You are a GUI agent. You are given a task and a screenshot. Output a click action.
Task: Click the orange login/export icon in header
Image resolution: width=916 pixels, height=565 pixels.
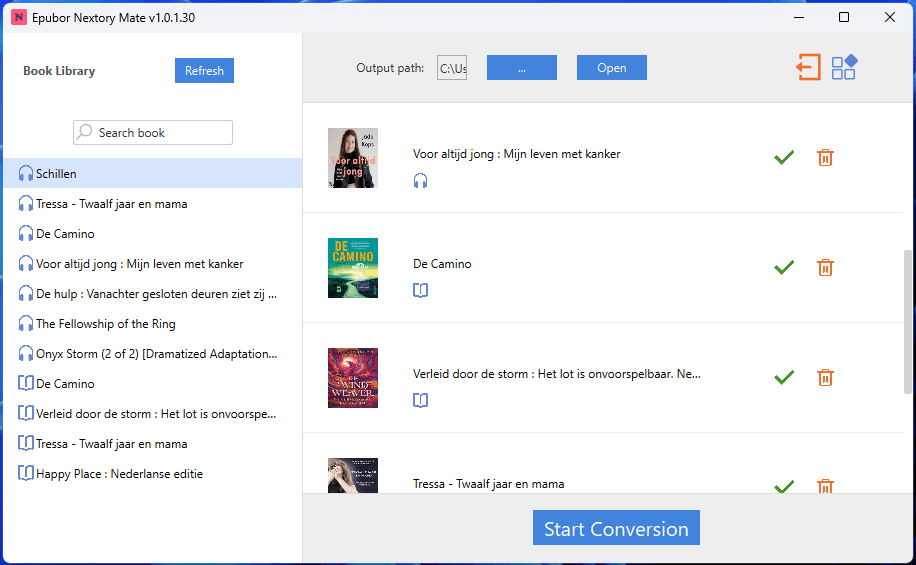(x=808, y=67)
